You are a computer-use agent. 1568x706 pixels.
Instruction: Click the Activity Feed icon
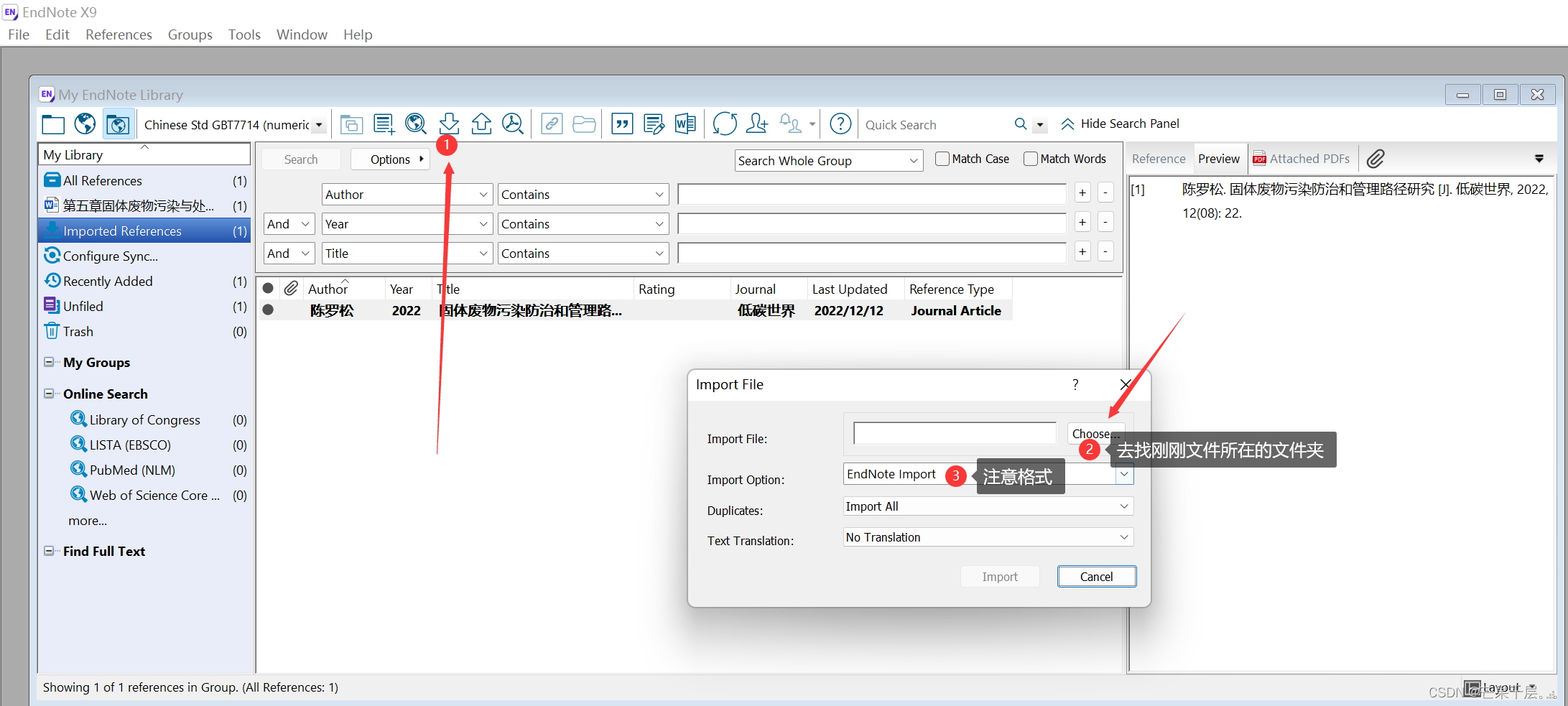(791, 124)
